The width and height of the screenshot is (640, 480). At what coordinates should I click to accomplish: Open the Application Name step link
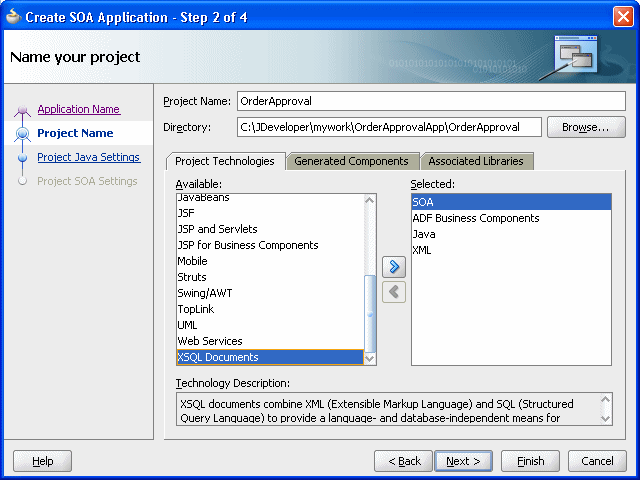click(x=79, y=109)
